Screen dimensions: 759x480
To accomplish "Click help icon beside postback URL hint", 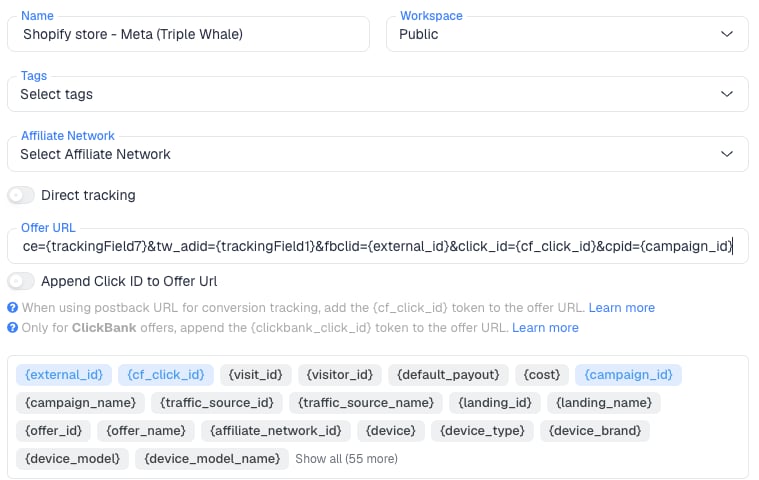I will point(13,308).
